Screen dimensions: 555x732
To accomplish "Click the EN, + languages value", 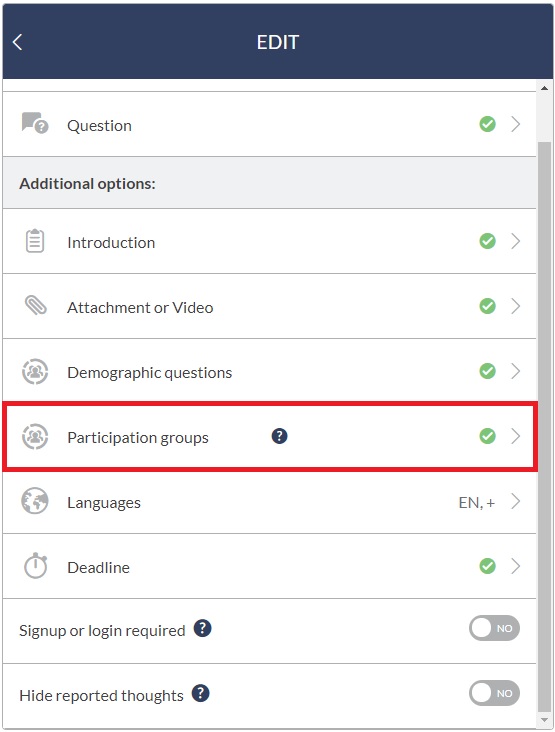I will point(477,502).
